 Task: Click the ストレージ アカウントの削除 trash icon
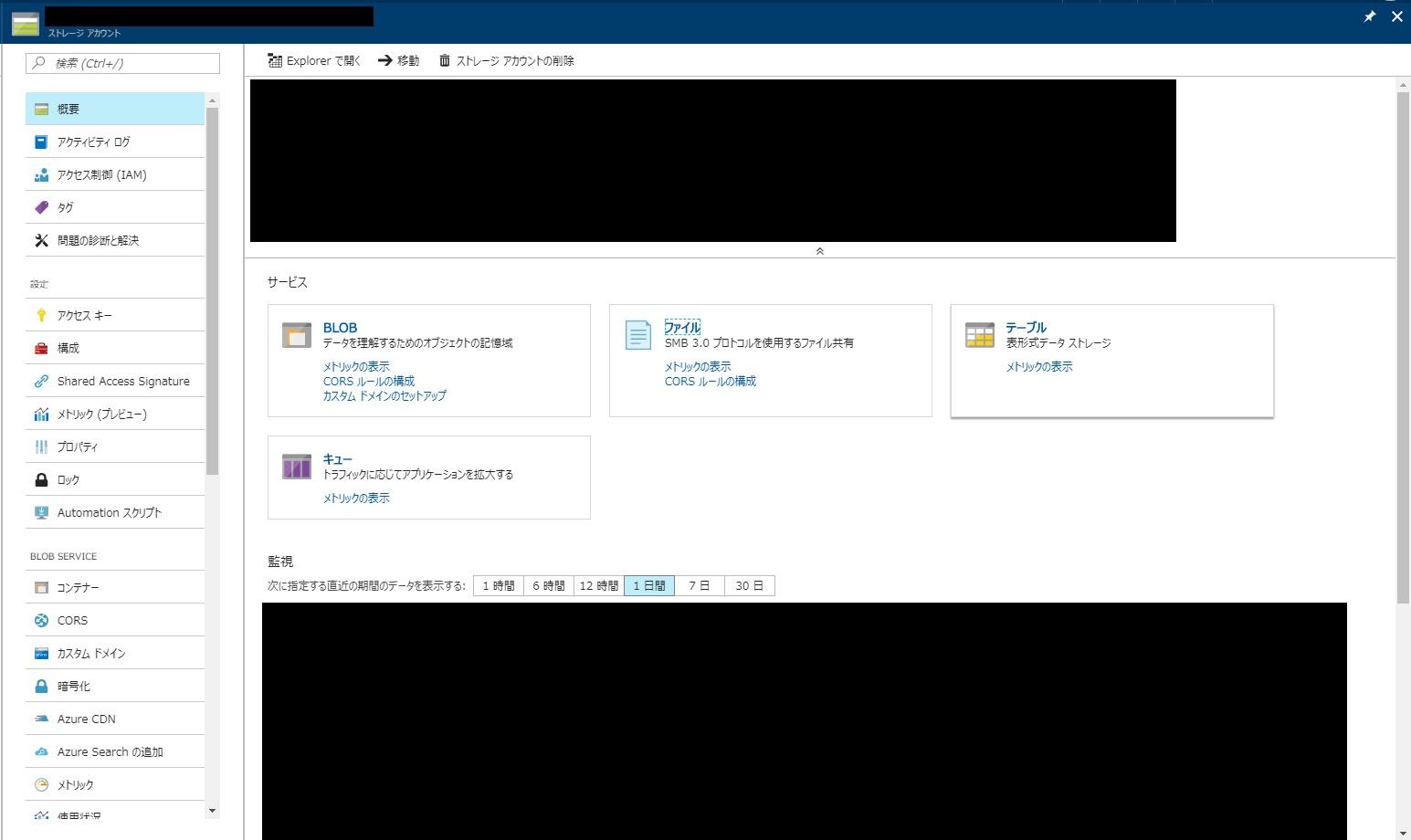[x=506, y=60]
